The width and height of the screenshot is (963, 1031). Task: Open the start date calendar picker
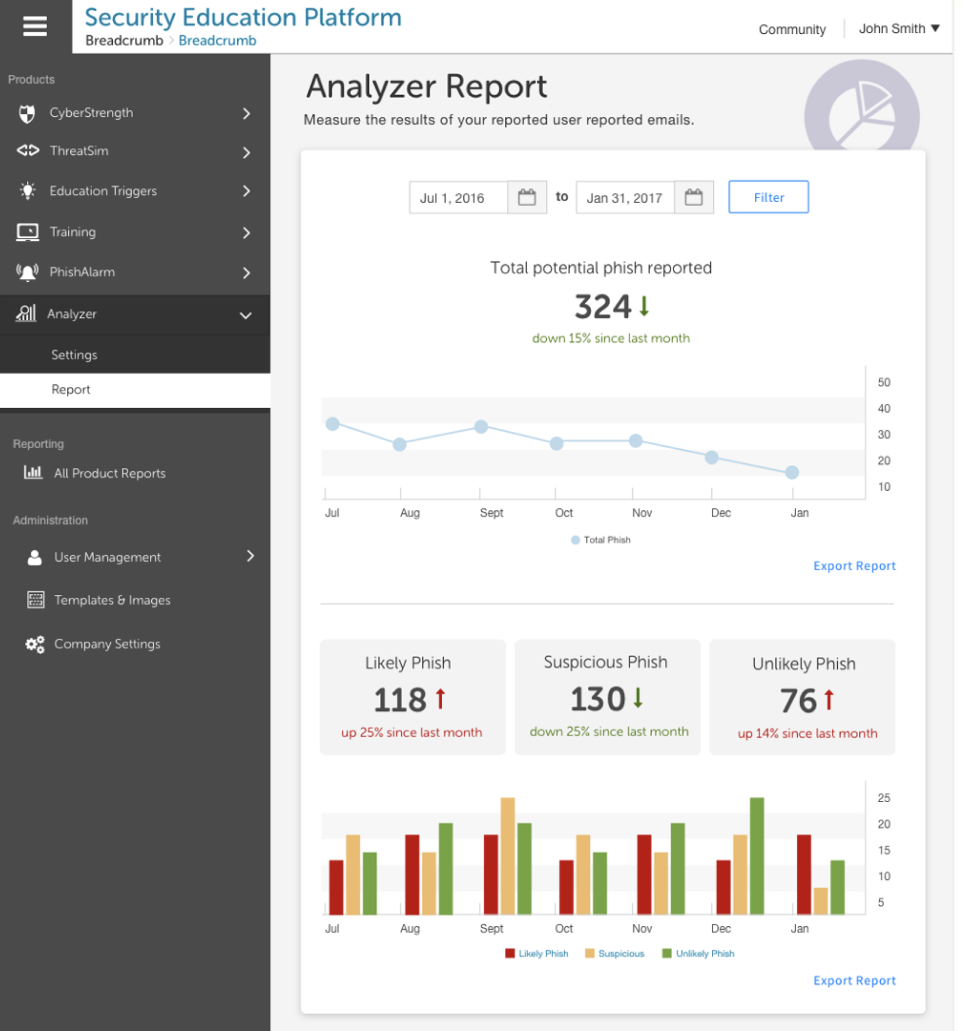pos(527,198)
